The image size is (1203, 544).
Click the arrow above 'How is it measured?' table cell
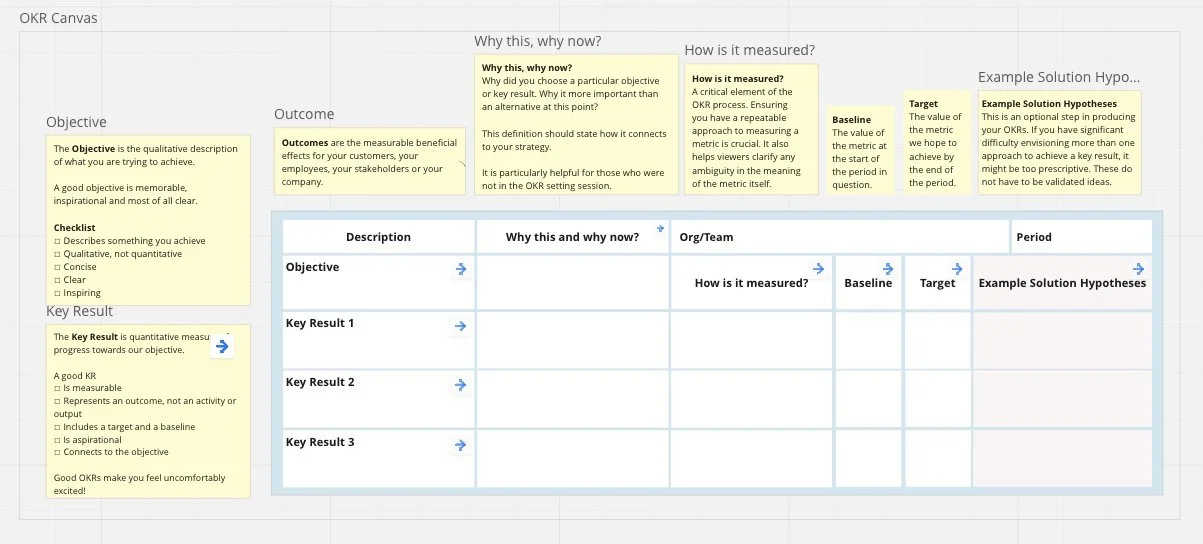pos(818,268)
